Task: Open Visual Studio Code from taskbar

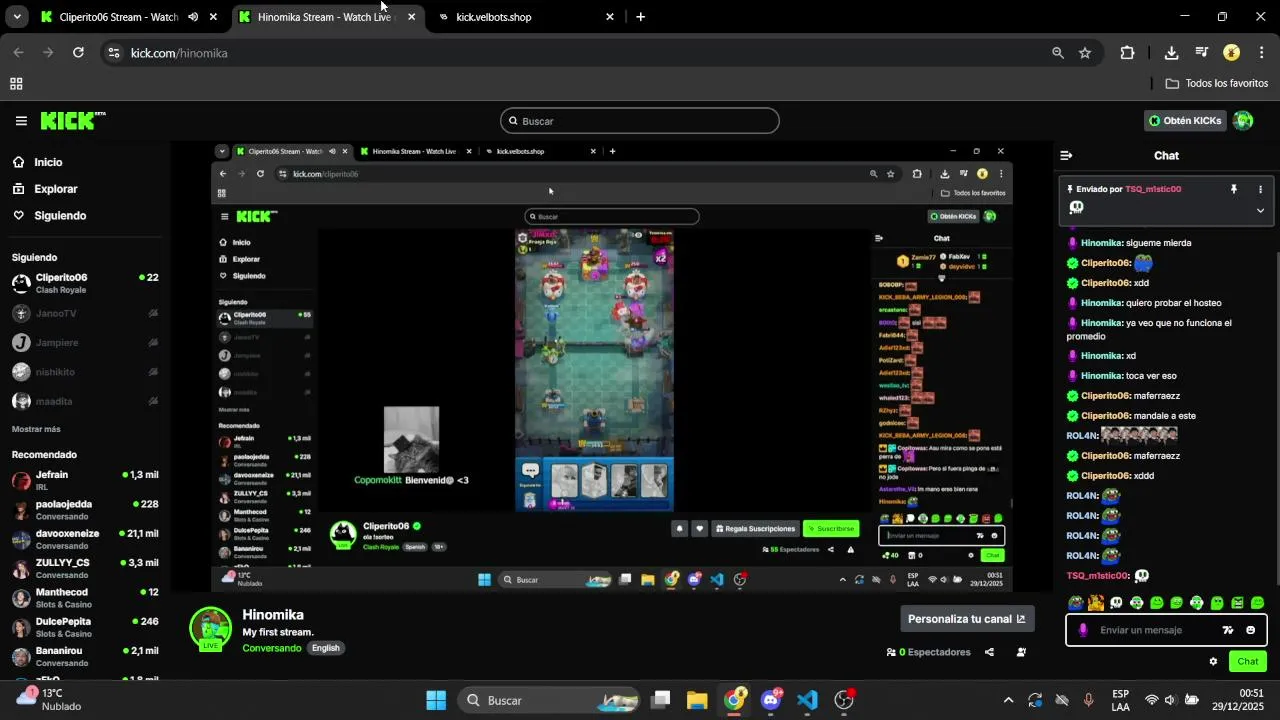Action: (808, 700)
